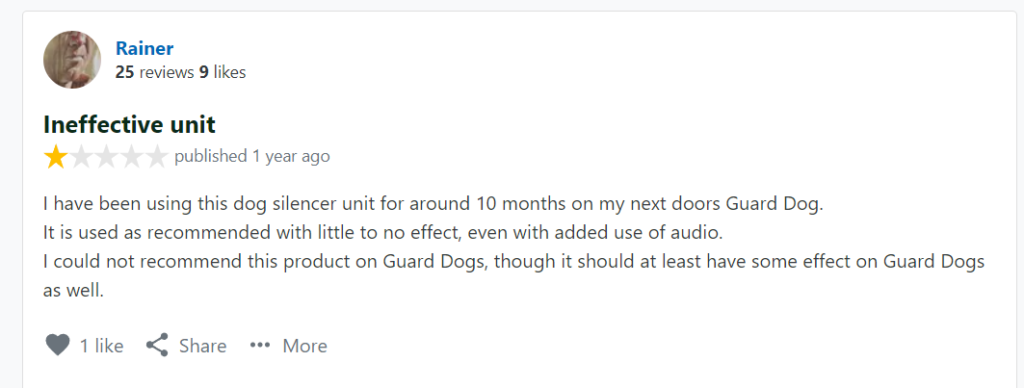1024x388 pixels.
Task: Click the filled gold first star
Action: (x=56, y=157)
